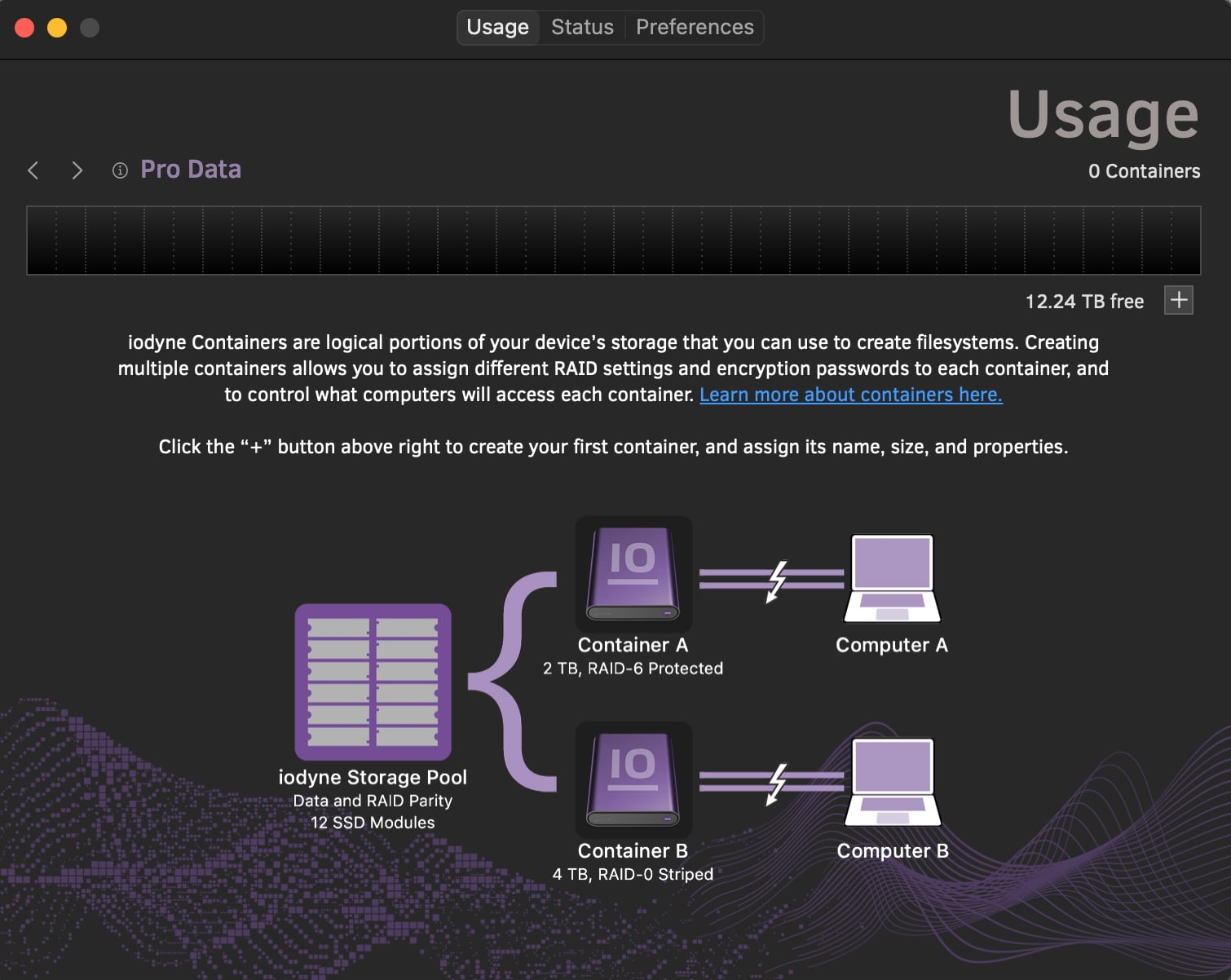Click the lightning bolt link to Computer A
Viewport: 1231px width, 980px height.
click(777, 580)
